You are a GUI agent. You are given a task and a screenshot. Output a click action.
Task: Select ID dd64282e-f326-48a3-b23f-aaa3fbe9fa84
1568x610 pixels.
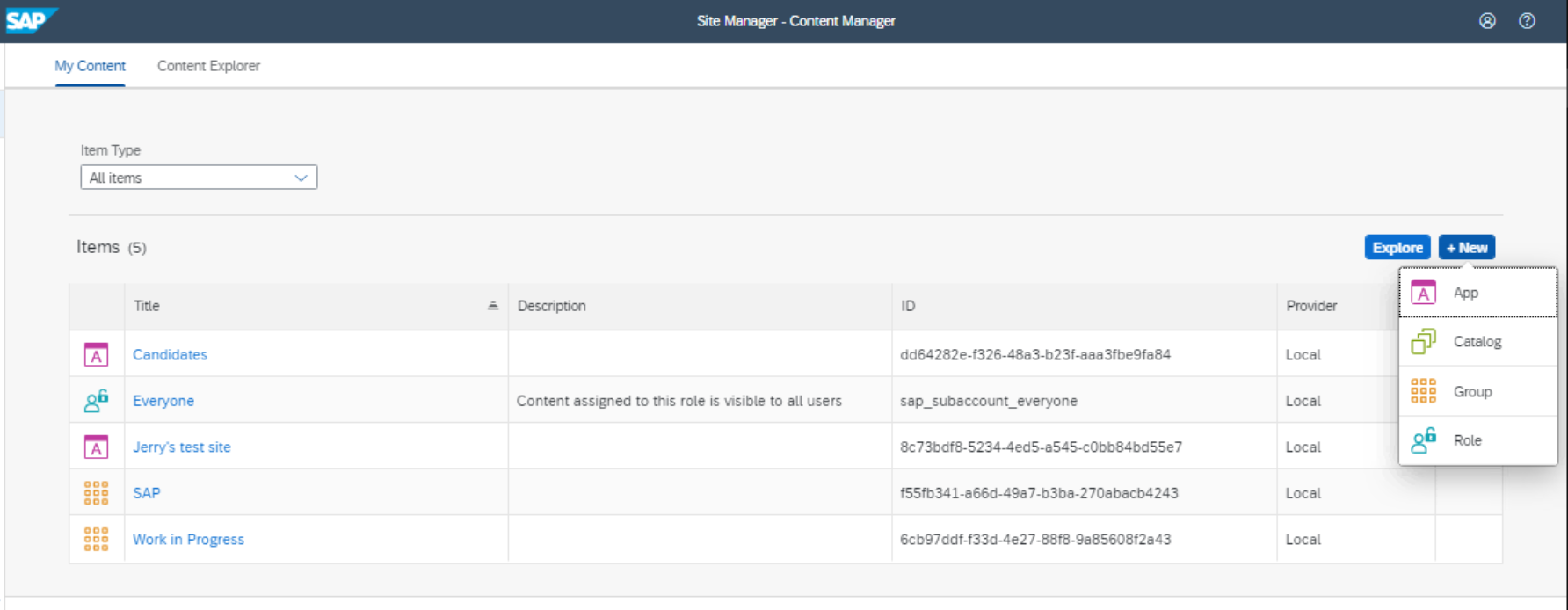tap(1035, 354)
